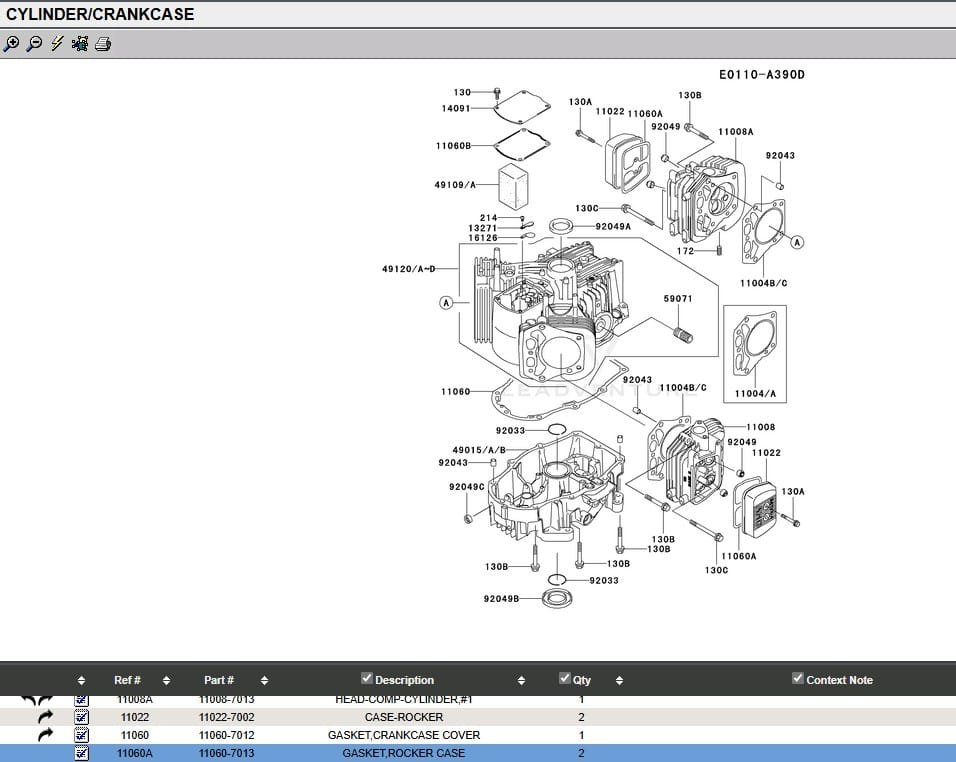The width and height of the screenshot is (956, 762).
Task: Select the CASE-ROCKER parts row
Action: (x=404, y=717)
